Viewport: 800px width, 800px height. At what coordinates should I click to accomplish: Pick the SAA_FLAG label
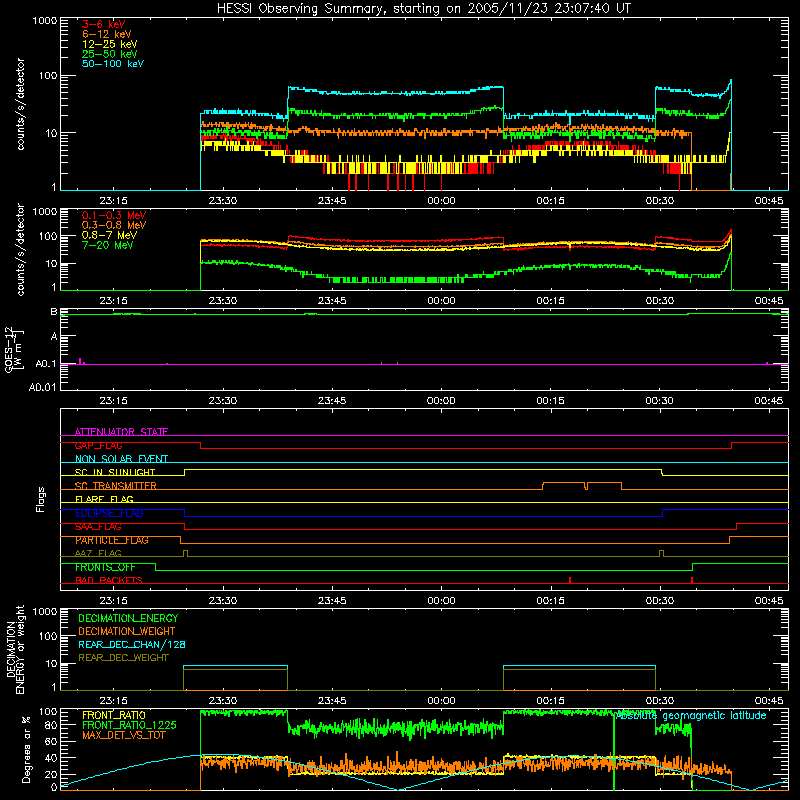click(x=98, y=527)
